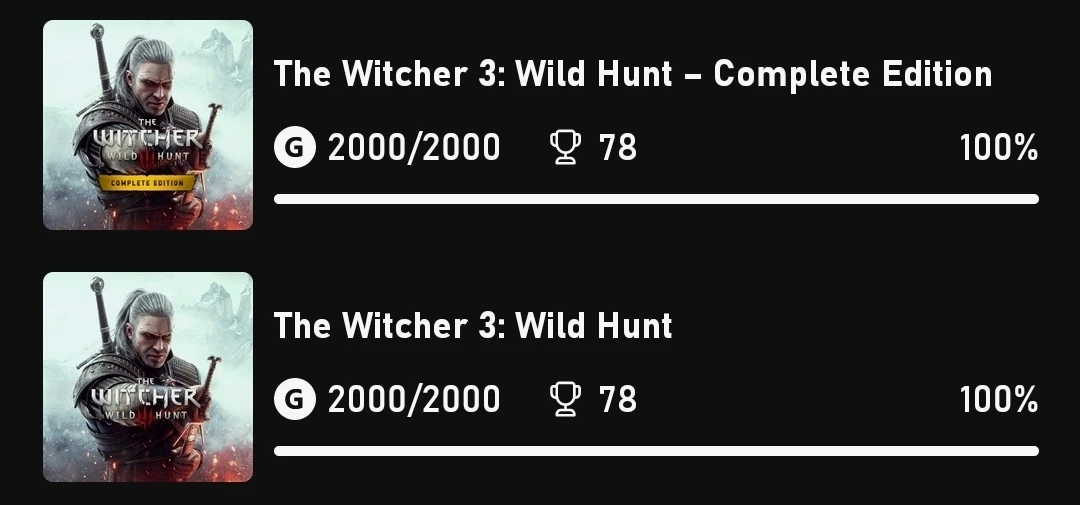
Task: Open 'The Witcher 3: Wild Hunt – Complete Edition' title
Action: [632, 74]
